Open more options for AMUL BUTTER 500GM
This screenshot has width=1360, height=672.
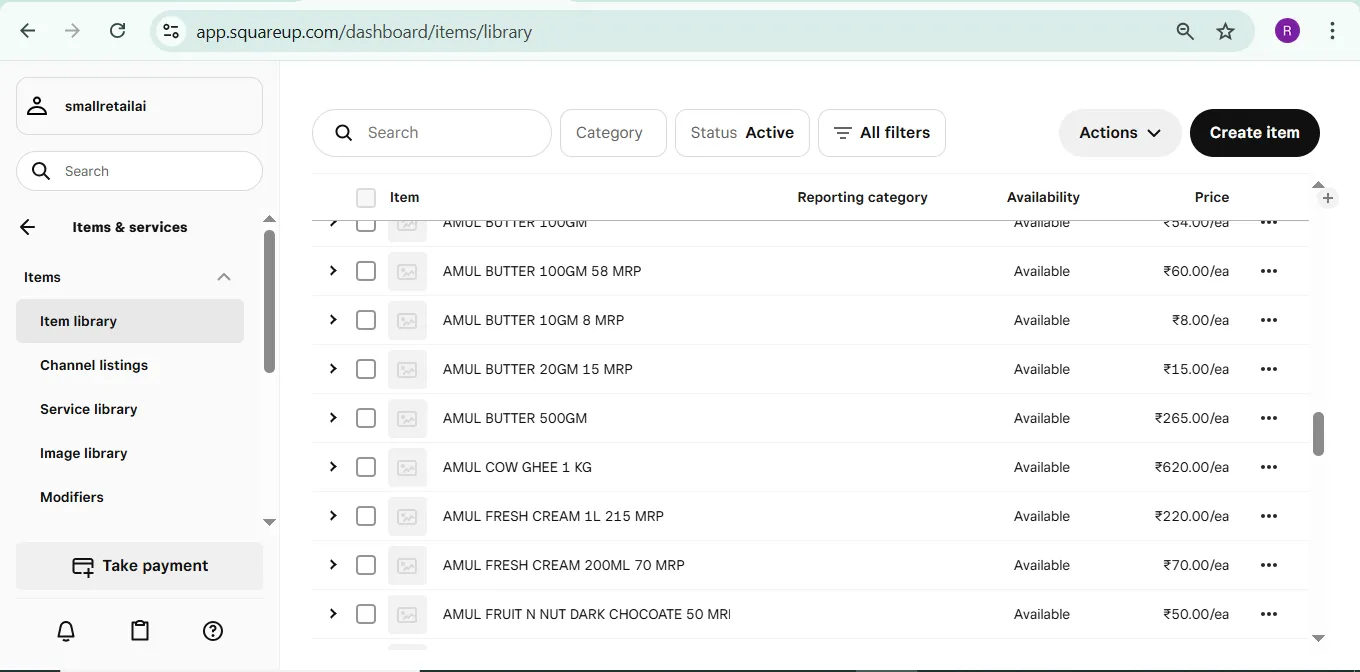pos(1269,418)
